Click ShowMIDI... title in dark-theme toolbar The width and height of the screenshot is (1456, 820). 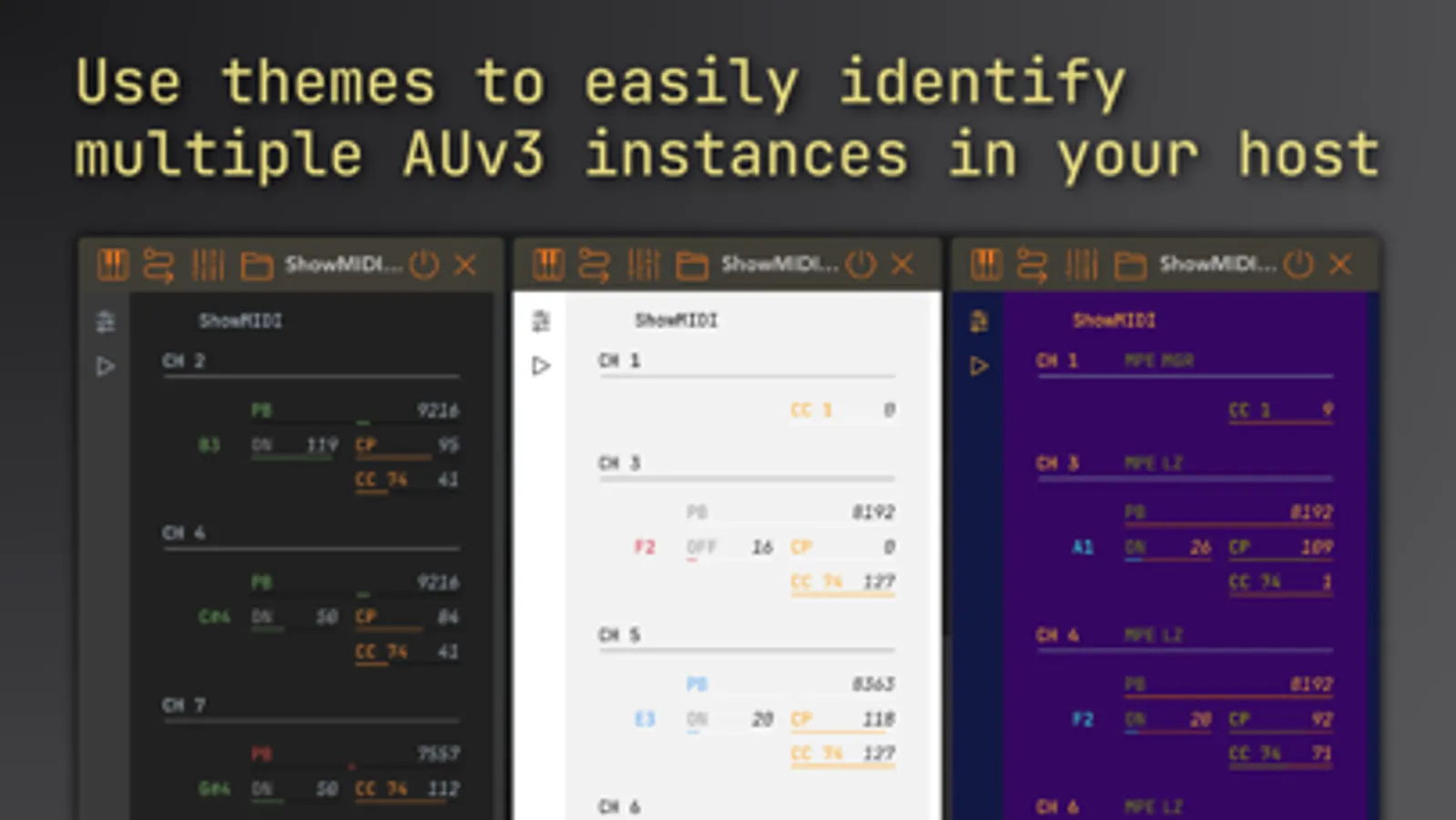[x=343, y=265]
